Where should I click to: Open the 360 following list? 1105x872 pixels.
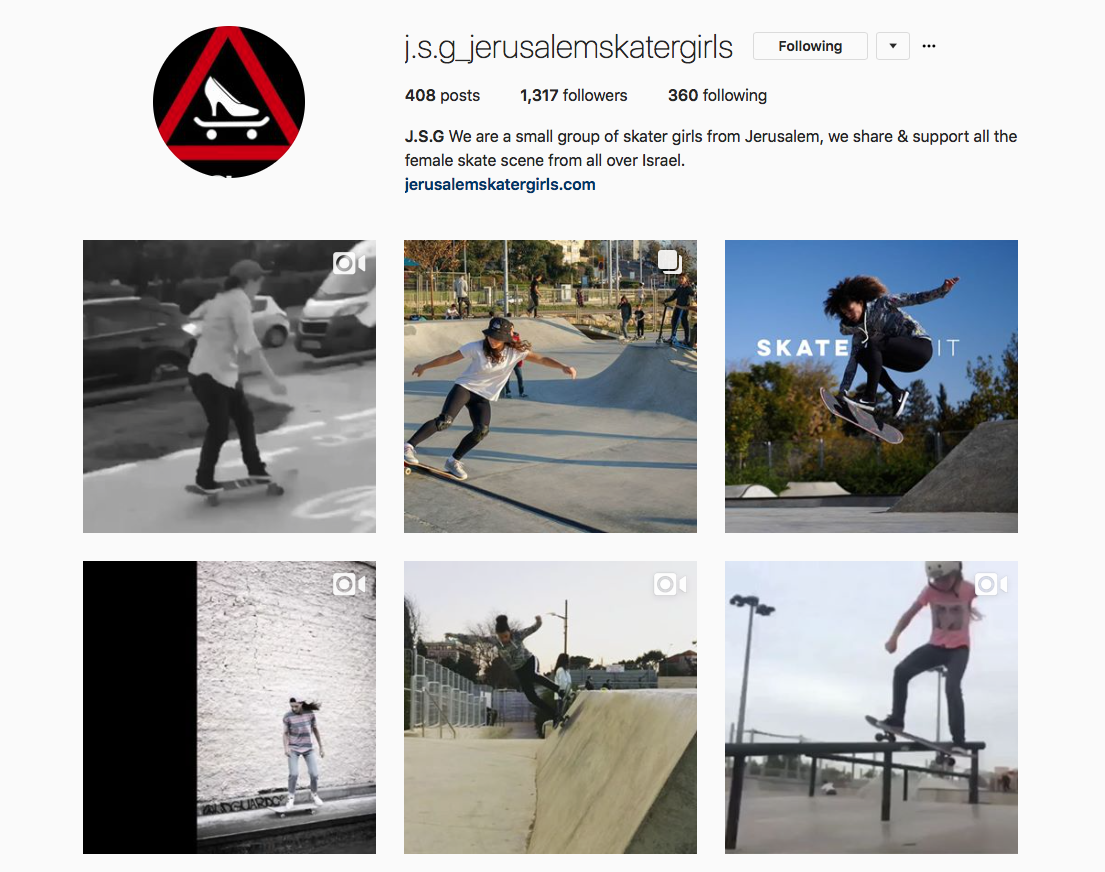click(x=717, y=95)
